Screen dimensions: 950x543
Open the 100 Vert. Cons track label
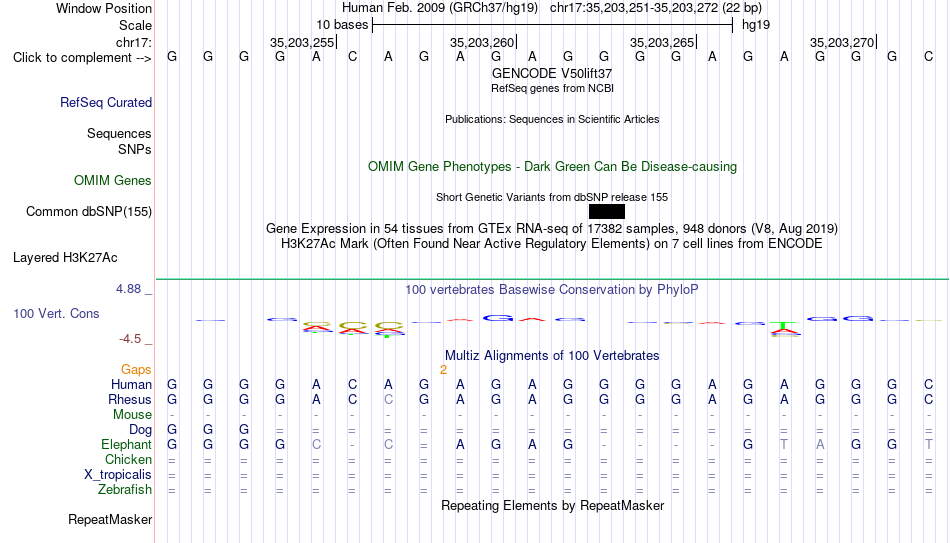coord(56,313)
